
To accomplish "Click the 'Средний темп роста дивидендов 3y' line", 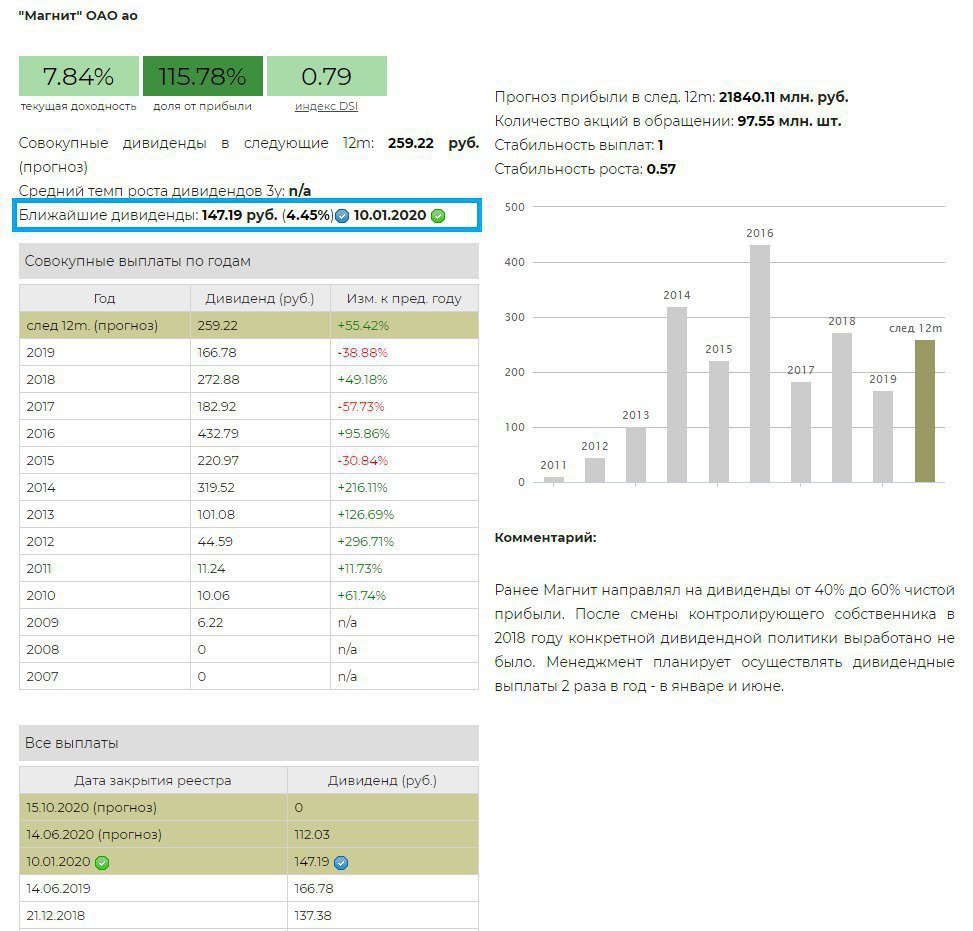I will pos(165,191).
